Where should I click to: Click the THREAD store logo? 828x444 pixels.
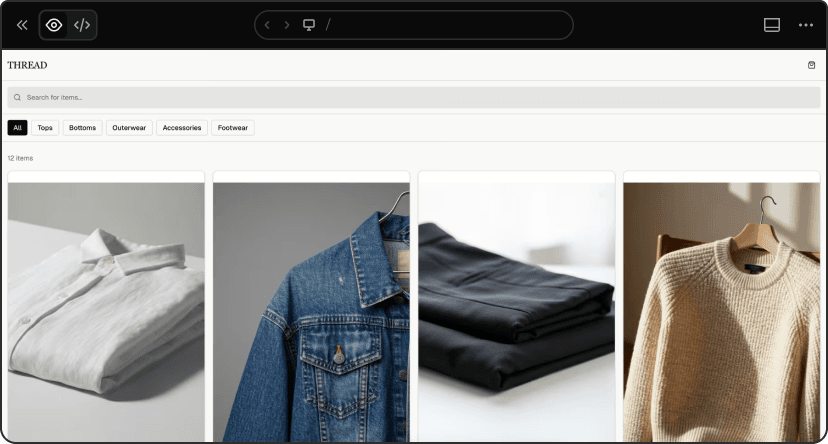[x=27, y=65]
